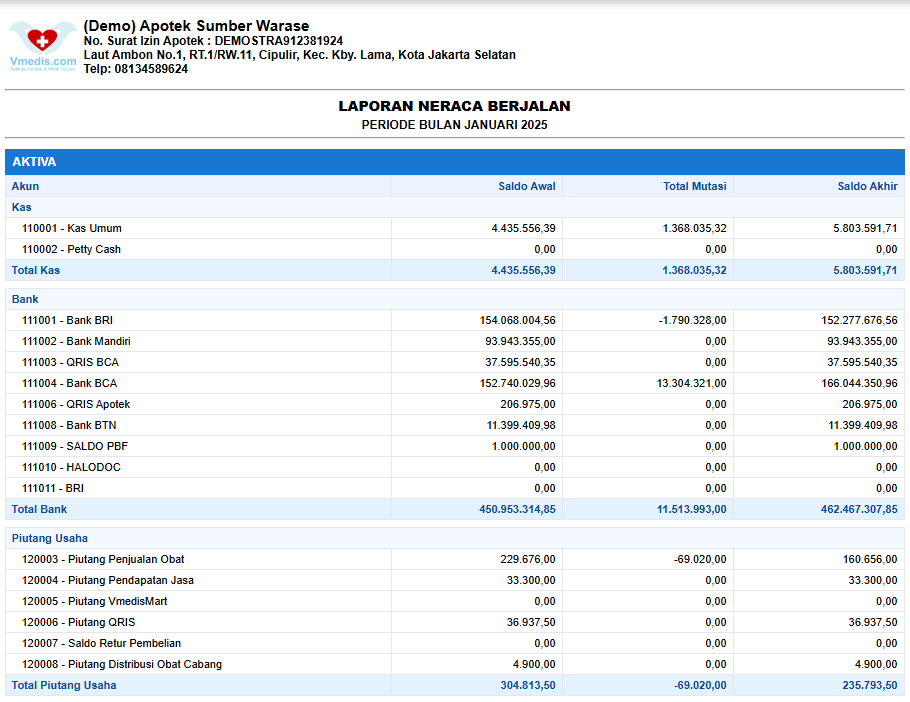Click the Total Mutasi column header
Screen dimensions: 910x702
pyautogui.click(x=695, y=186)
